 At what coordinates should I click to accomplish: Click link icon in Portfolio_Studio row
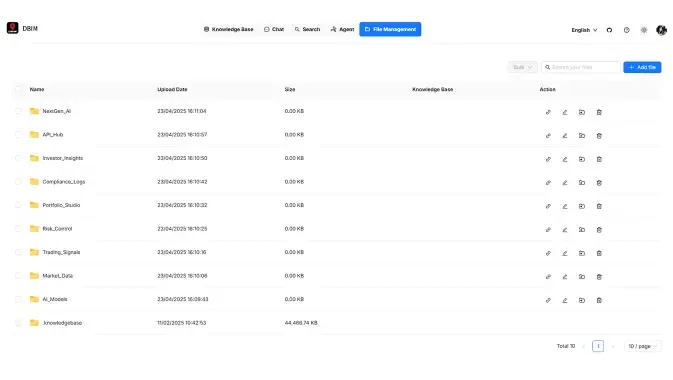click(548, 206)
